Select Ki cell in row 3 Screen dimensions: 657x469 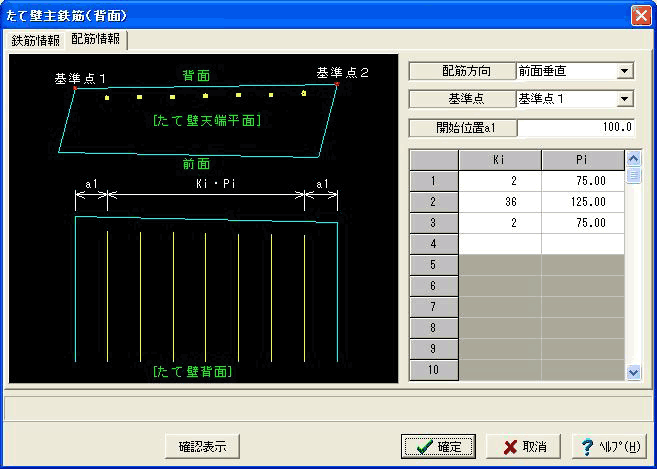tap(500, 223)
